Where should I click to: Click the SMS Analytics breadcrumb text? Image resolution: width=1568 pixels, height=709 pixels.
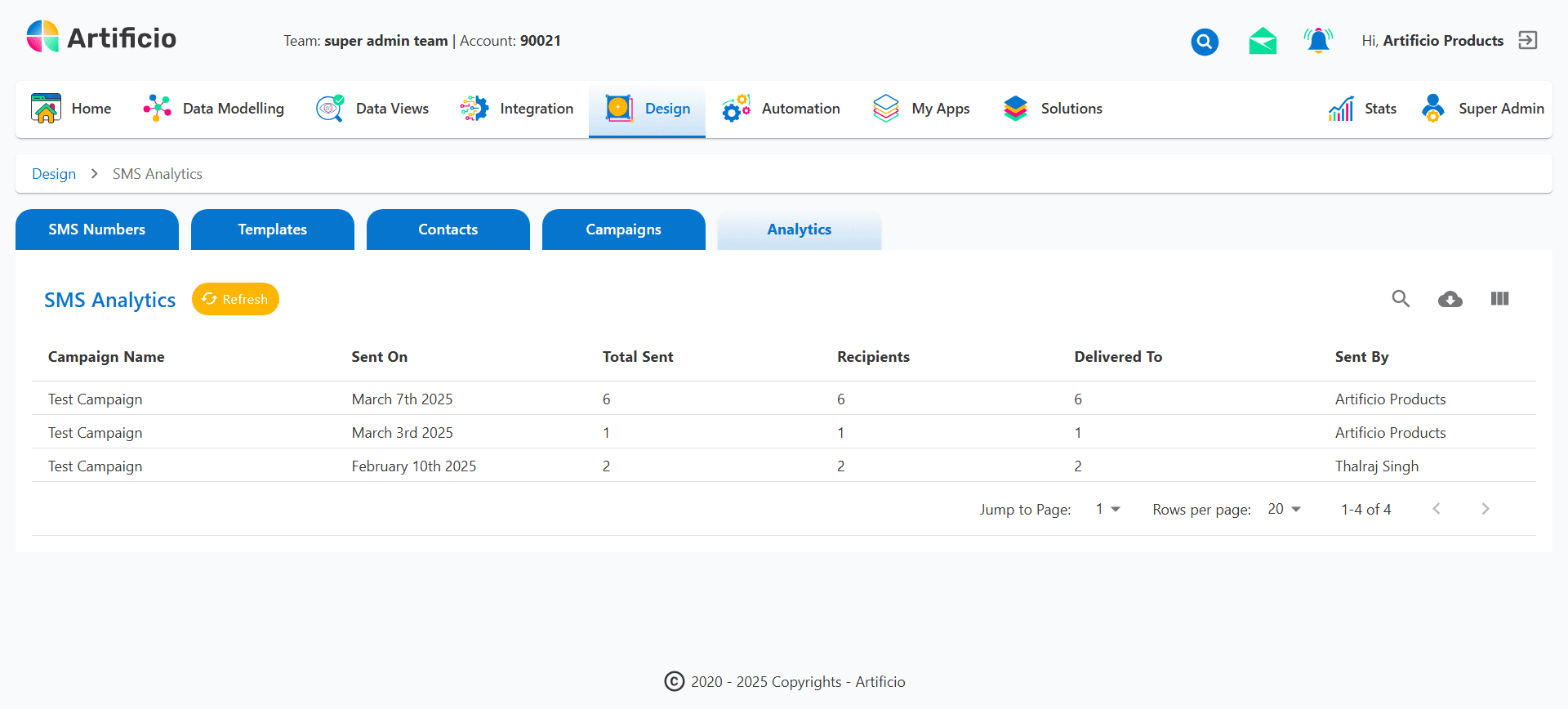coord(158,174)
